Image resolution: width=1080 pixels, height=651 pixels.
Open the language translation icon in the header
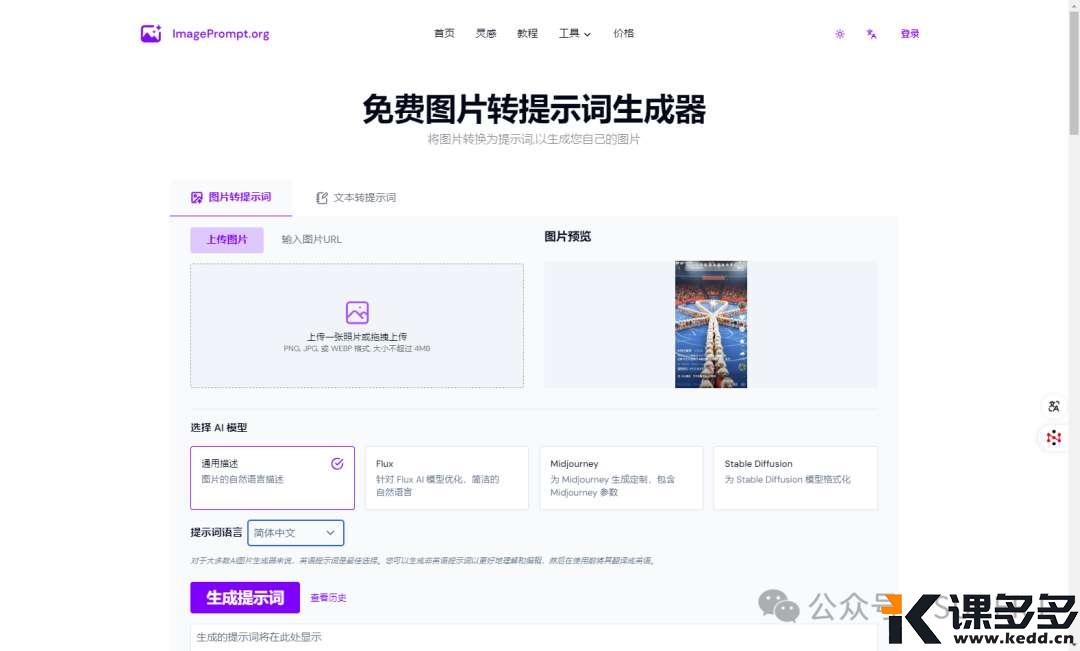pos(871,33)
